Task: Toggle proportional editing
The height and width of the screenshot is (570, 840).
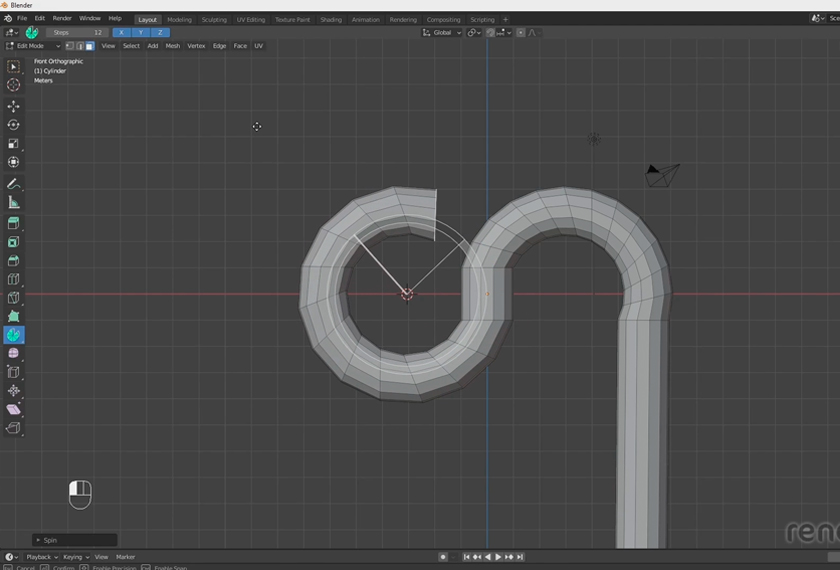Action: pos(520,32)
